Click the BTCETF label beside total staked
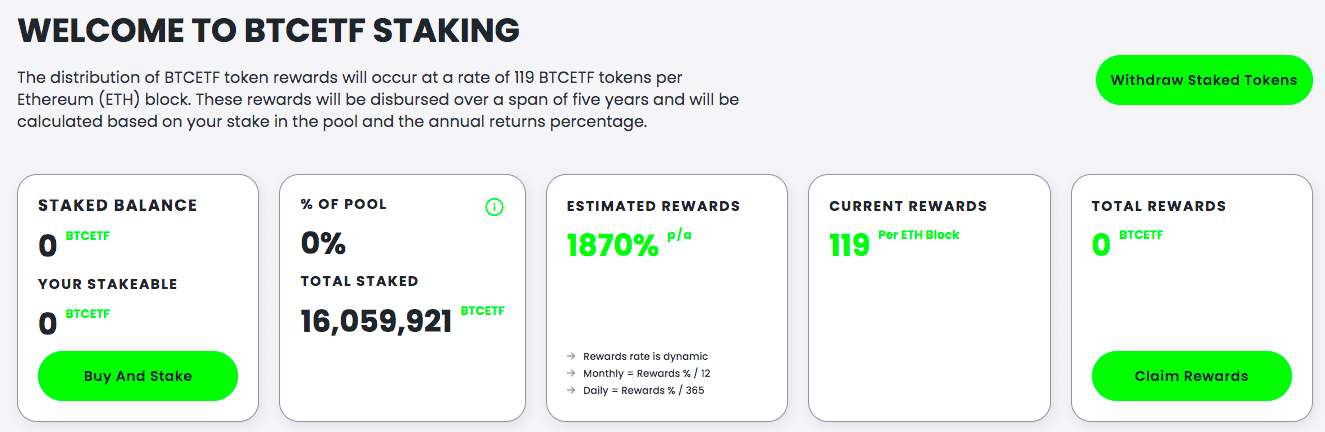This screenshot has height=432, width=1325. pos(483,311)
